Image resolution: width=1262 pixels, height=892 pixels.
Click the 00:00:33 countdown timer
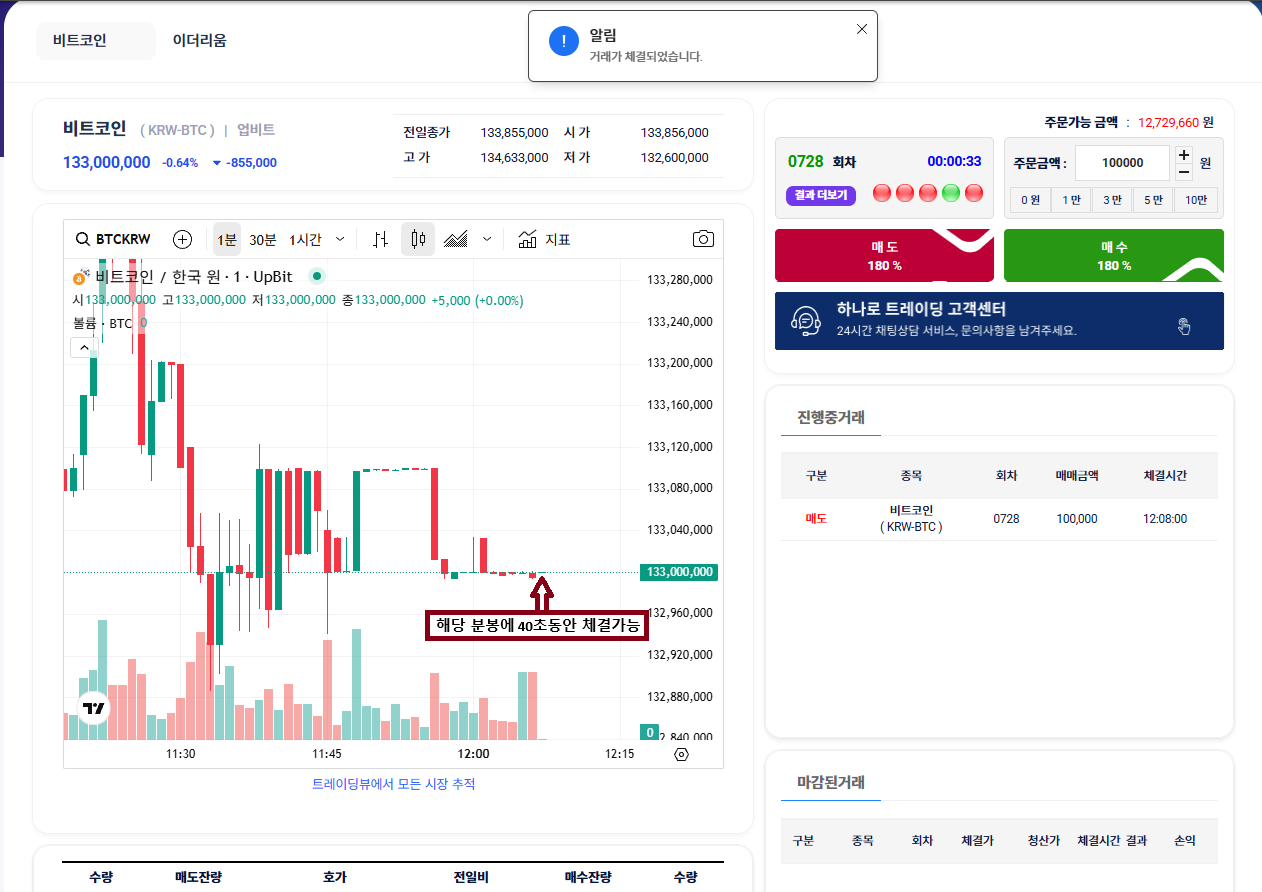(x=954, y=161)
